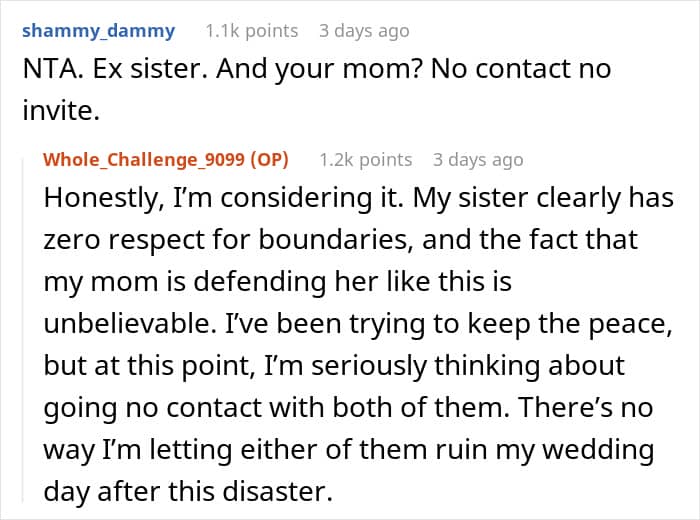Click the '(OP)' tag beside the username

tap(269, 160)
